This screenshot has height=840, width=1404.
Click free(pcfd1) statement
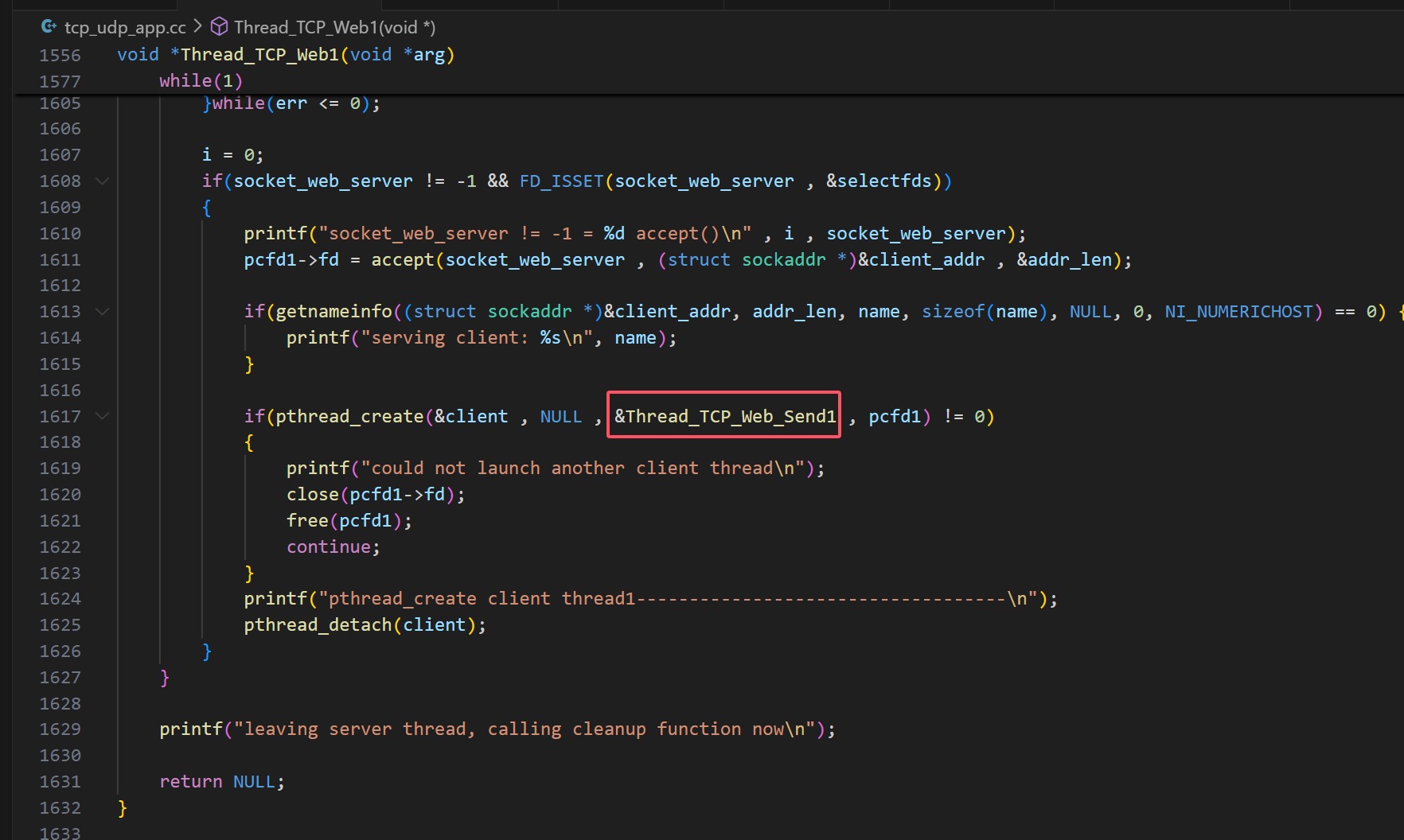349,521
